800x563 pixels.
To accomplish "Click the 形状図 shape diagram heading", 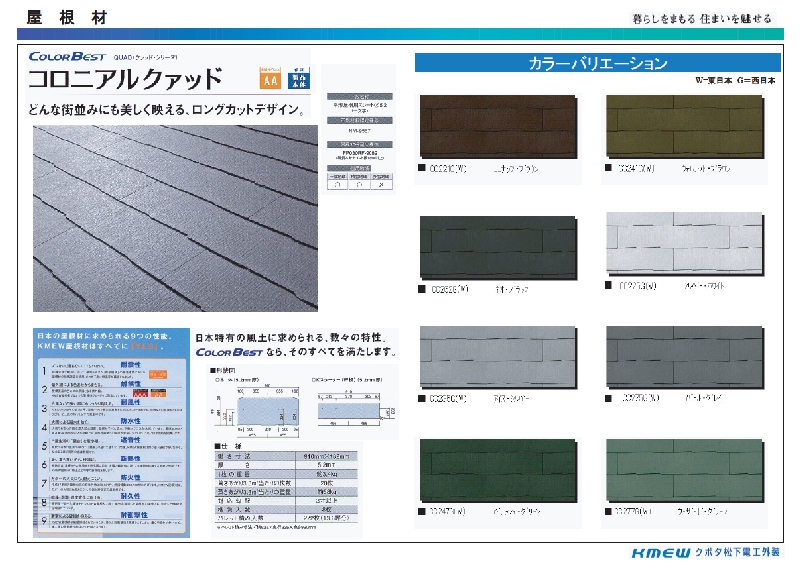I will [x=223, y=371].
